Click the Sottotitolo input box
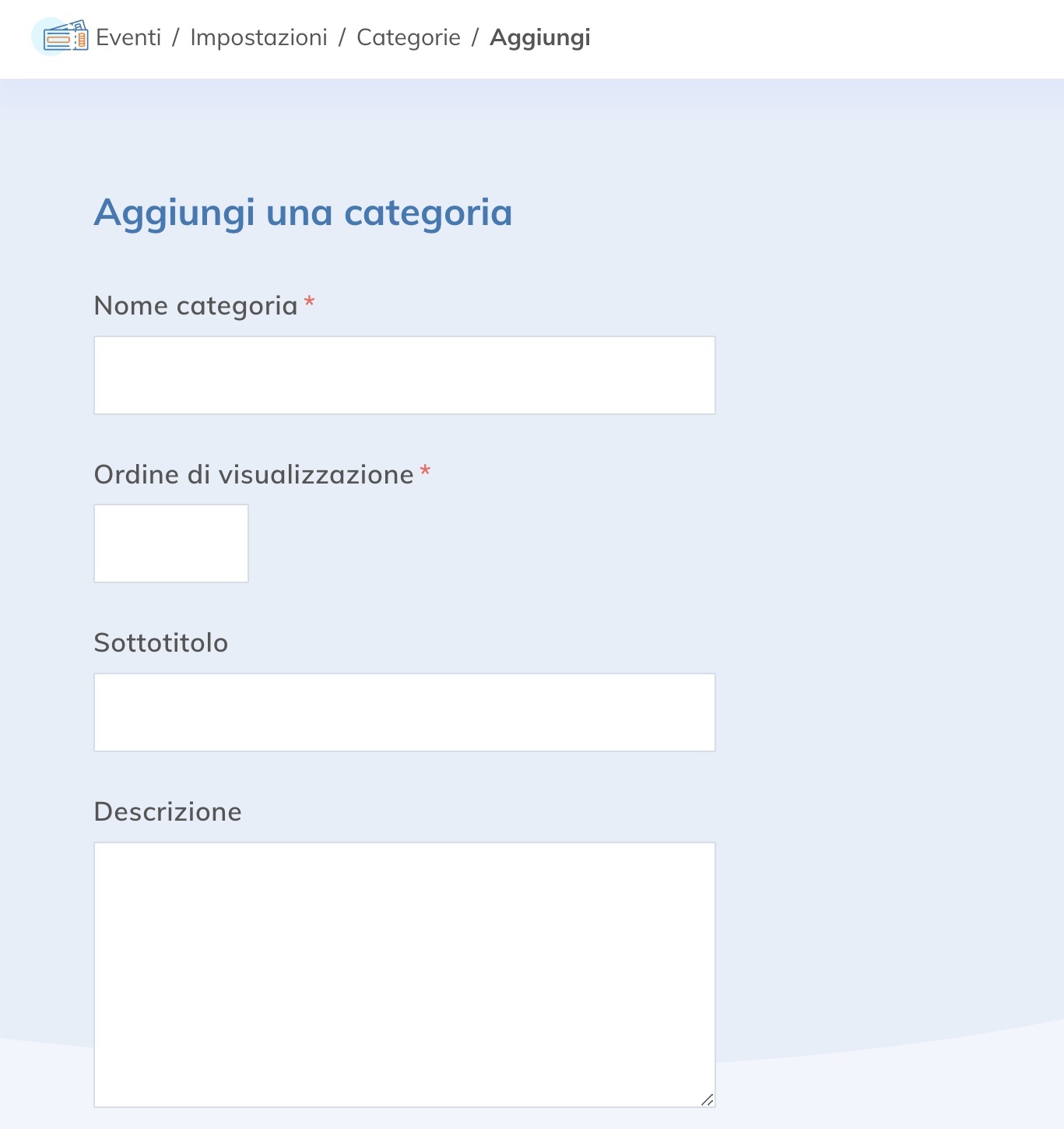 pos(404,712)
